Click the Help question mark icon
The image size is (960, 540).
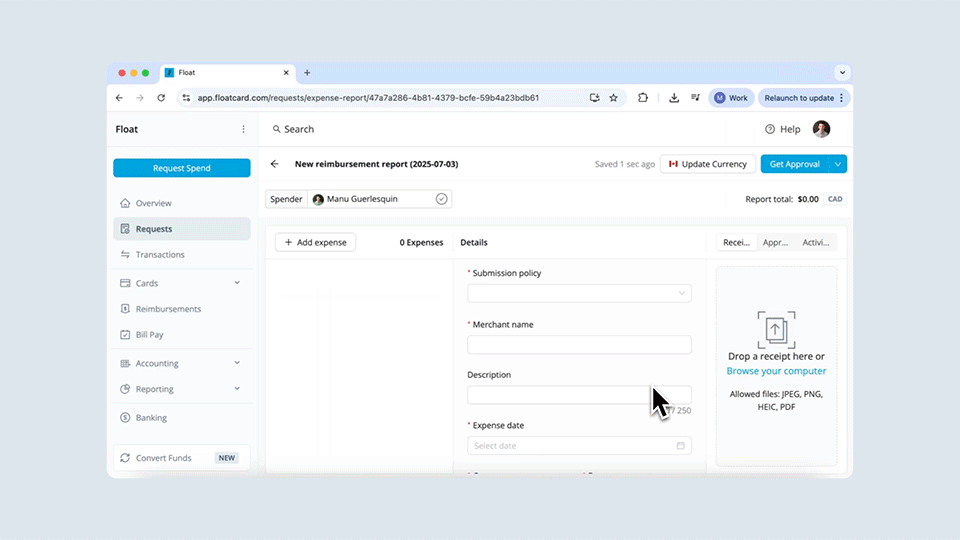tap(770, 129)
